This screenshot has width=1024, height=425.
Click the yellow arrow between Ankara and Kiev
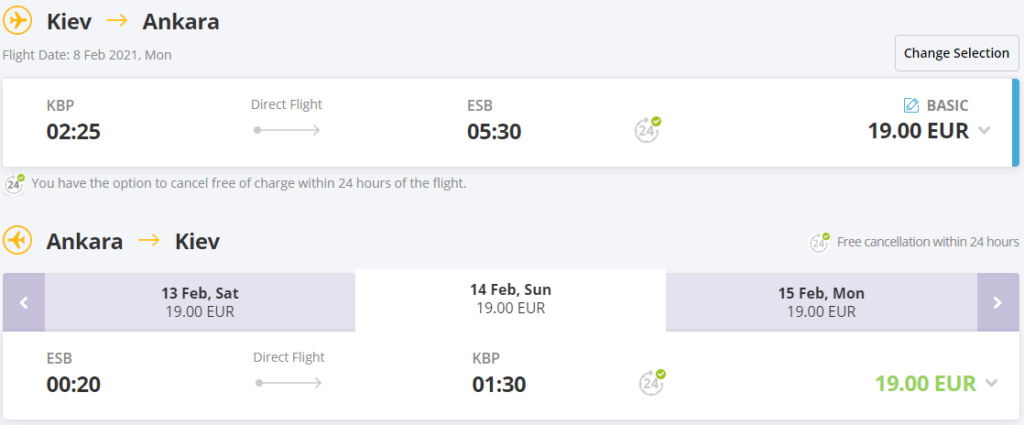pyautogui.click(x=150, y=240)
